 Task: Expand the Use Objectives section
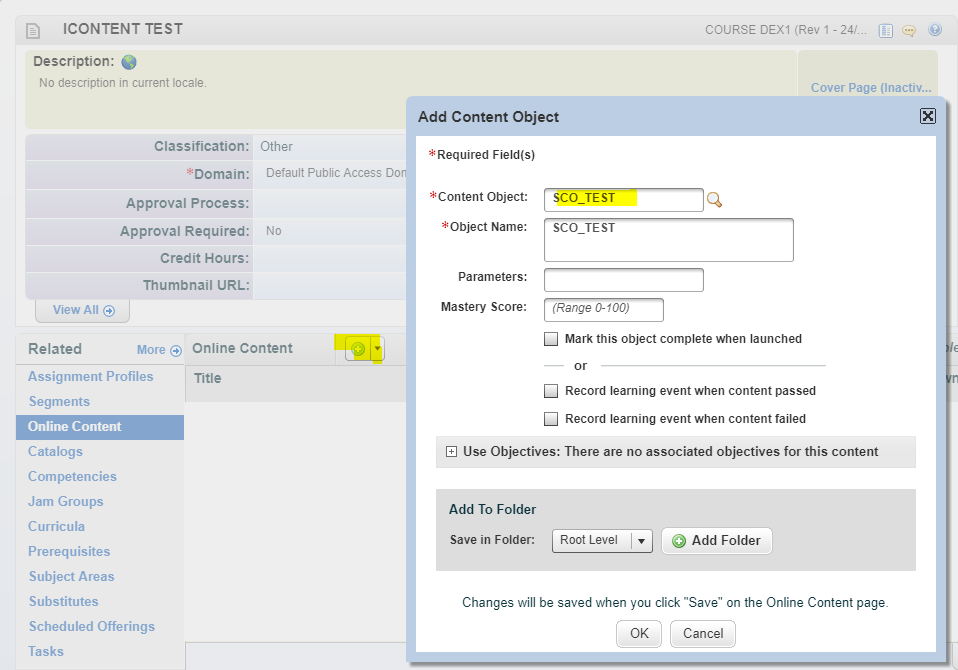pos(451,452)
